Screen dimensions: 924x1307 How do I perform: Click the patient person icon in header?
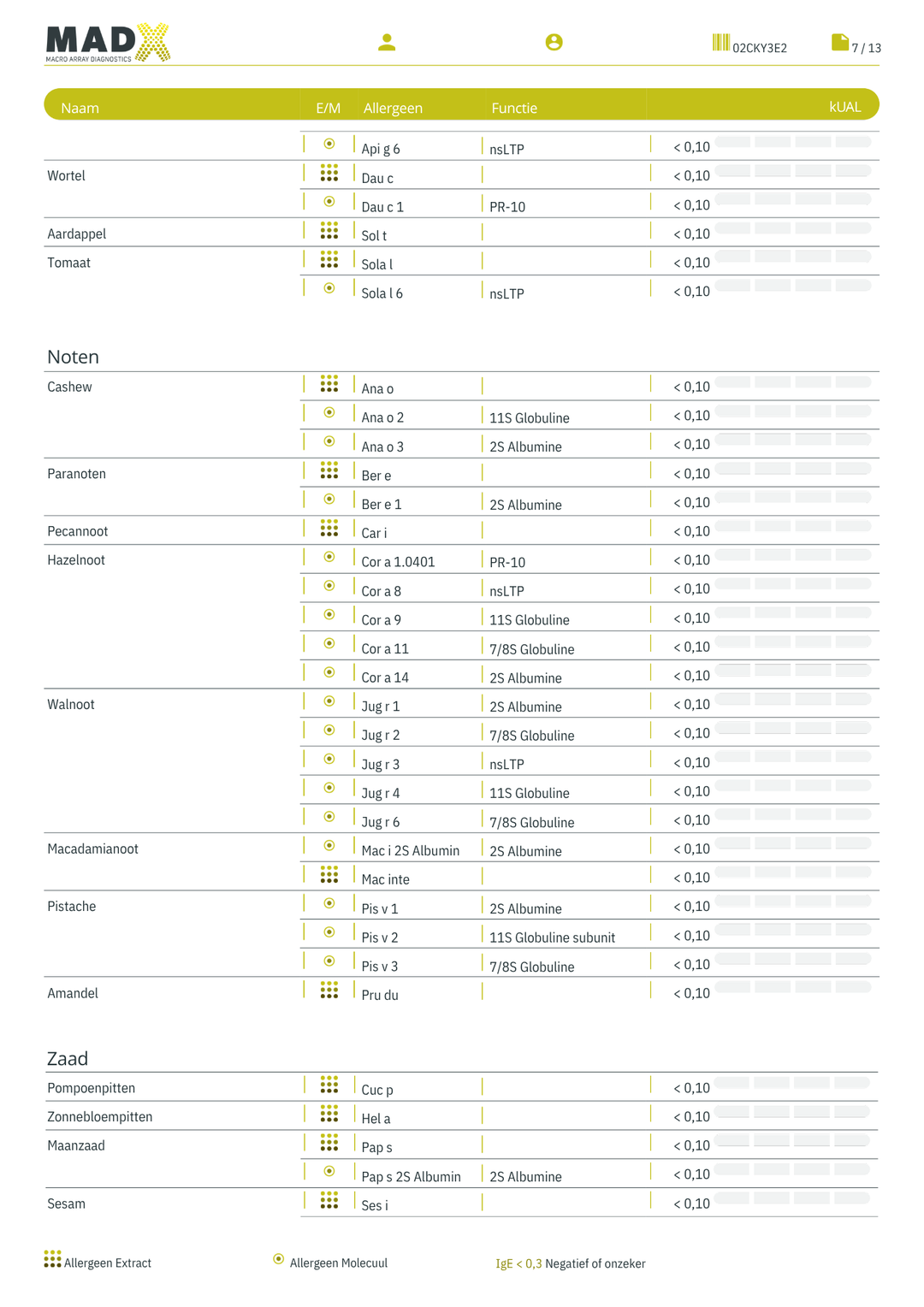click(x=387, y=42)
